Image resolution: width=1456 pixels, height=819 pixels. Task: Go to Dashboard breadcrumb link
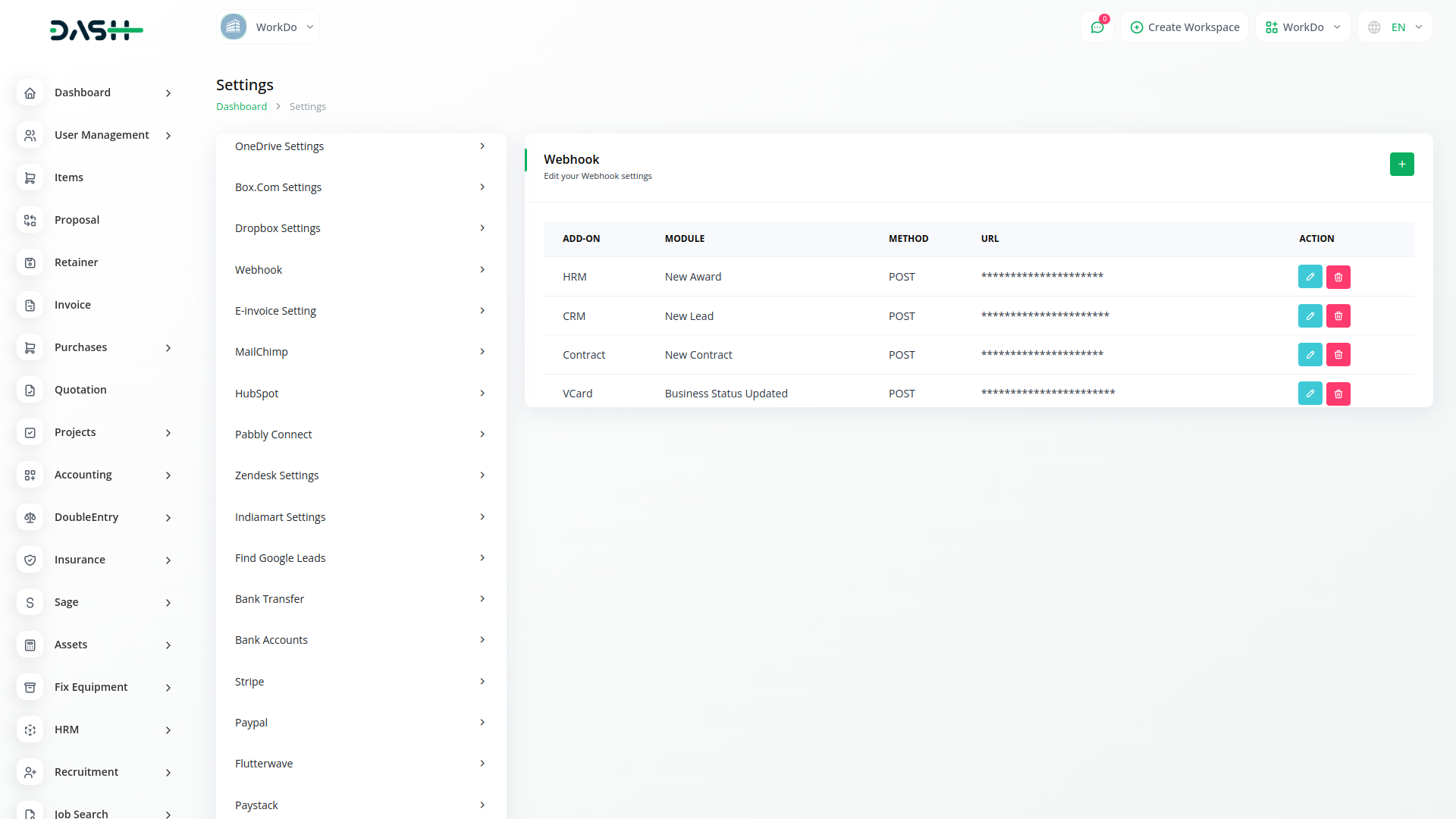(241, 107)
